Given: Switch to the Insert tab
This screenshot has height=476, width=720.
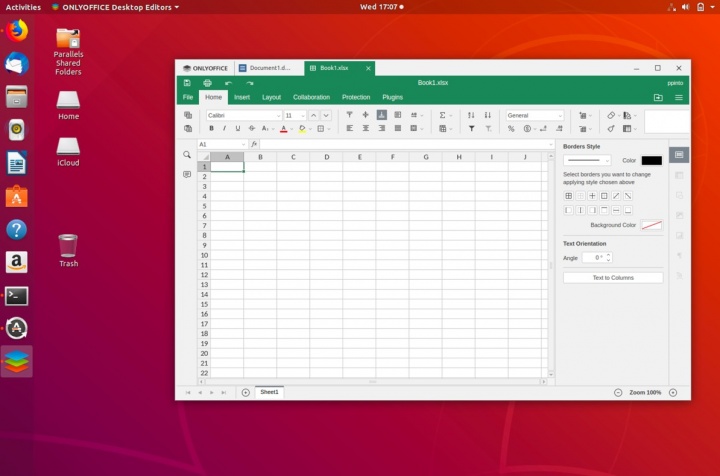Looking at the screenshot, I should pos(242,97).
